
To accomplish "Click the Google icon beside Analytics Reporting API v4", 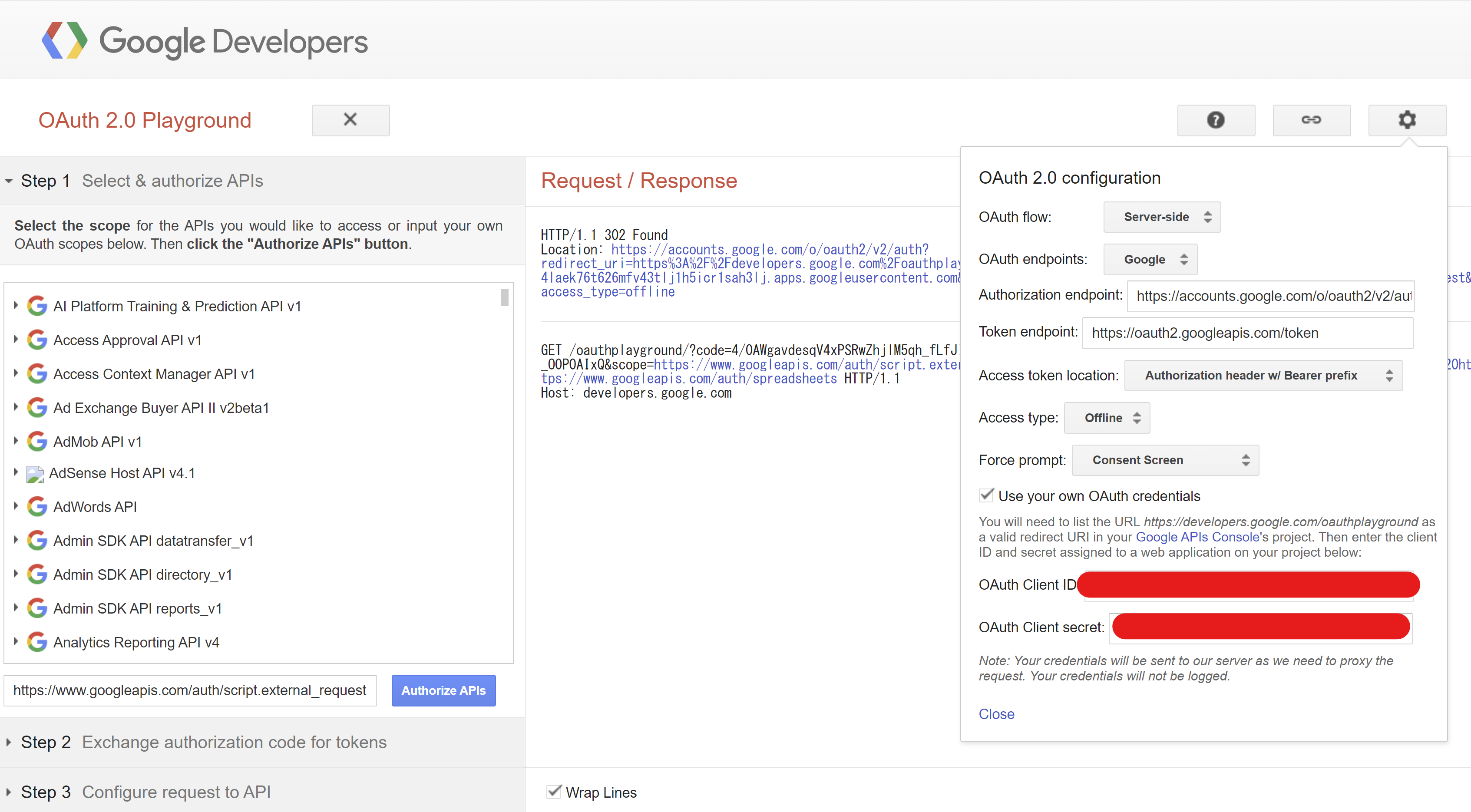I will click(x=36, y=641).
